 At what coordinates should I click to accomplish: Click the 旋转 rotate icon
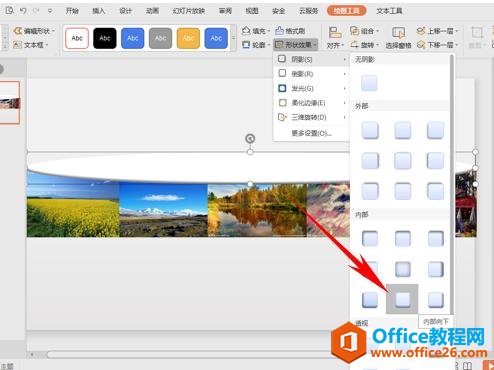pyautogui.click(x=354, y=44)
